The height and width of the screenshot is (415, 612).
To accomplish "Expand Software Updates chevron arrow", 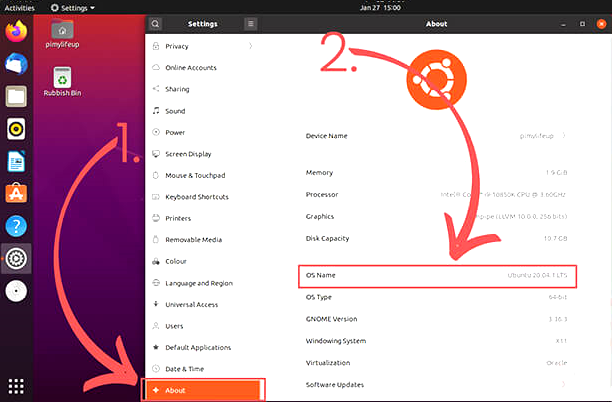I will coord(564,385).
